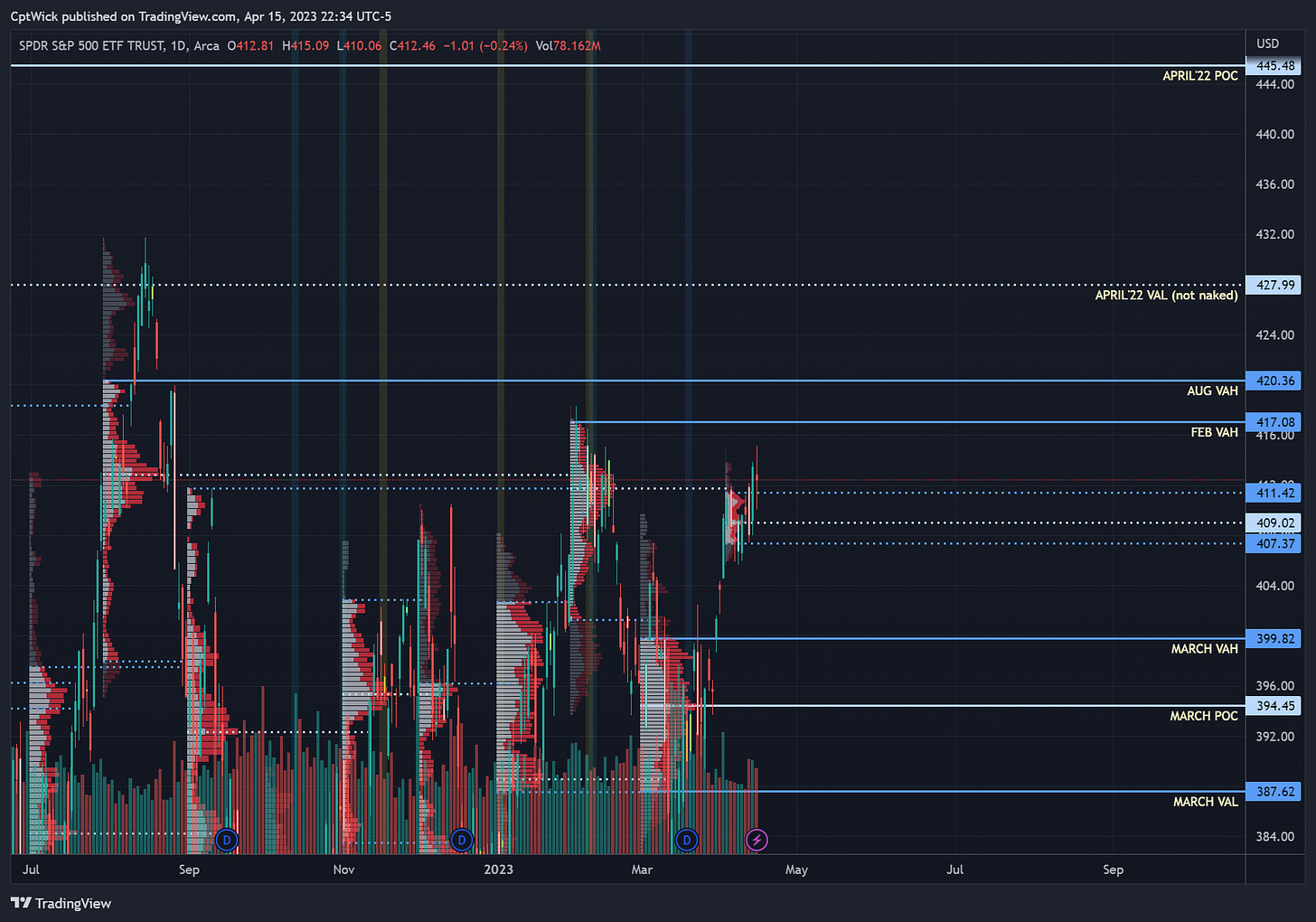Image resolution: width=1316 pixels, height=922 pixels.
Task: Click the dividend marker near late December
Action: (x=462, y=841)
